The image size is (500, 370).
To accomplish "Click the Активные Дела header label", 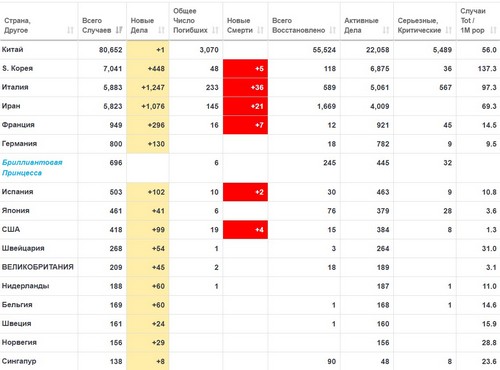I will (x=361, y=25).
